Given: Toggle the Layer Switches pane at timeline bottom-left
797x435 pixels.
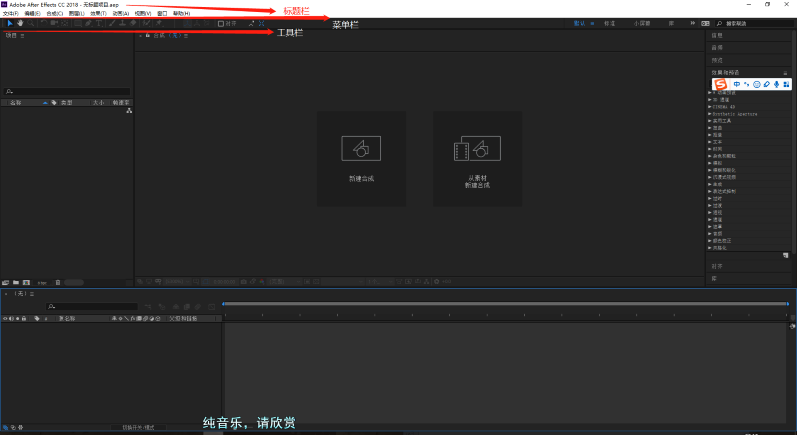Looking at the screenshot, I should point(5,427).
